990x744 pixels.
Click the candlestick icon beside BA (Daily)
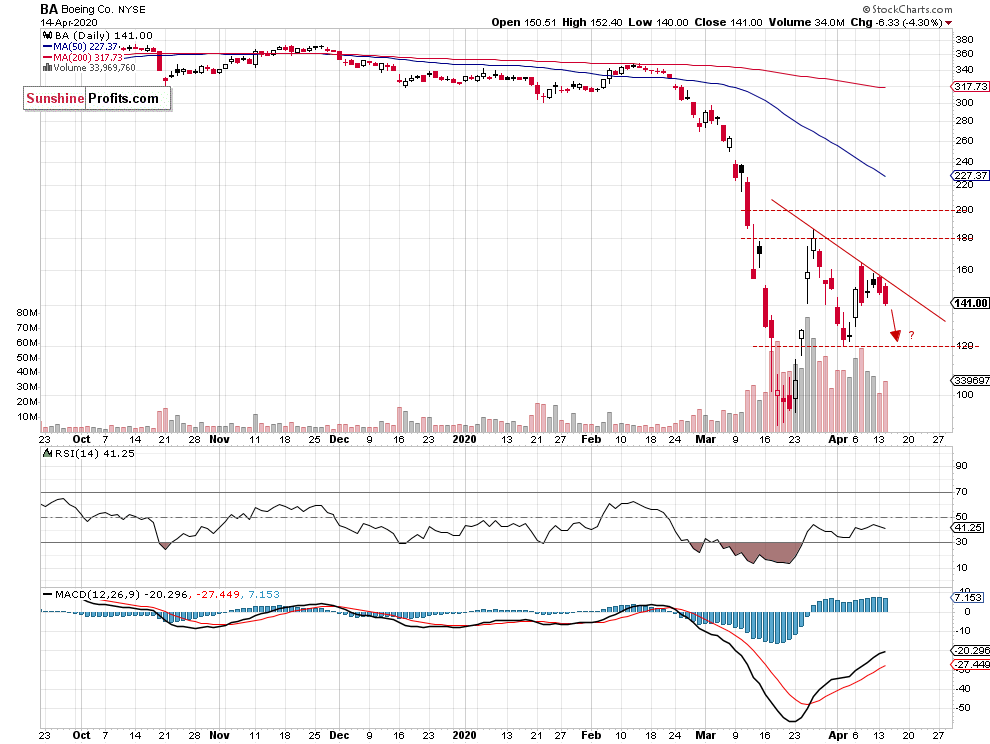click(x=47, y=35)
